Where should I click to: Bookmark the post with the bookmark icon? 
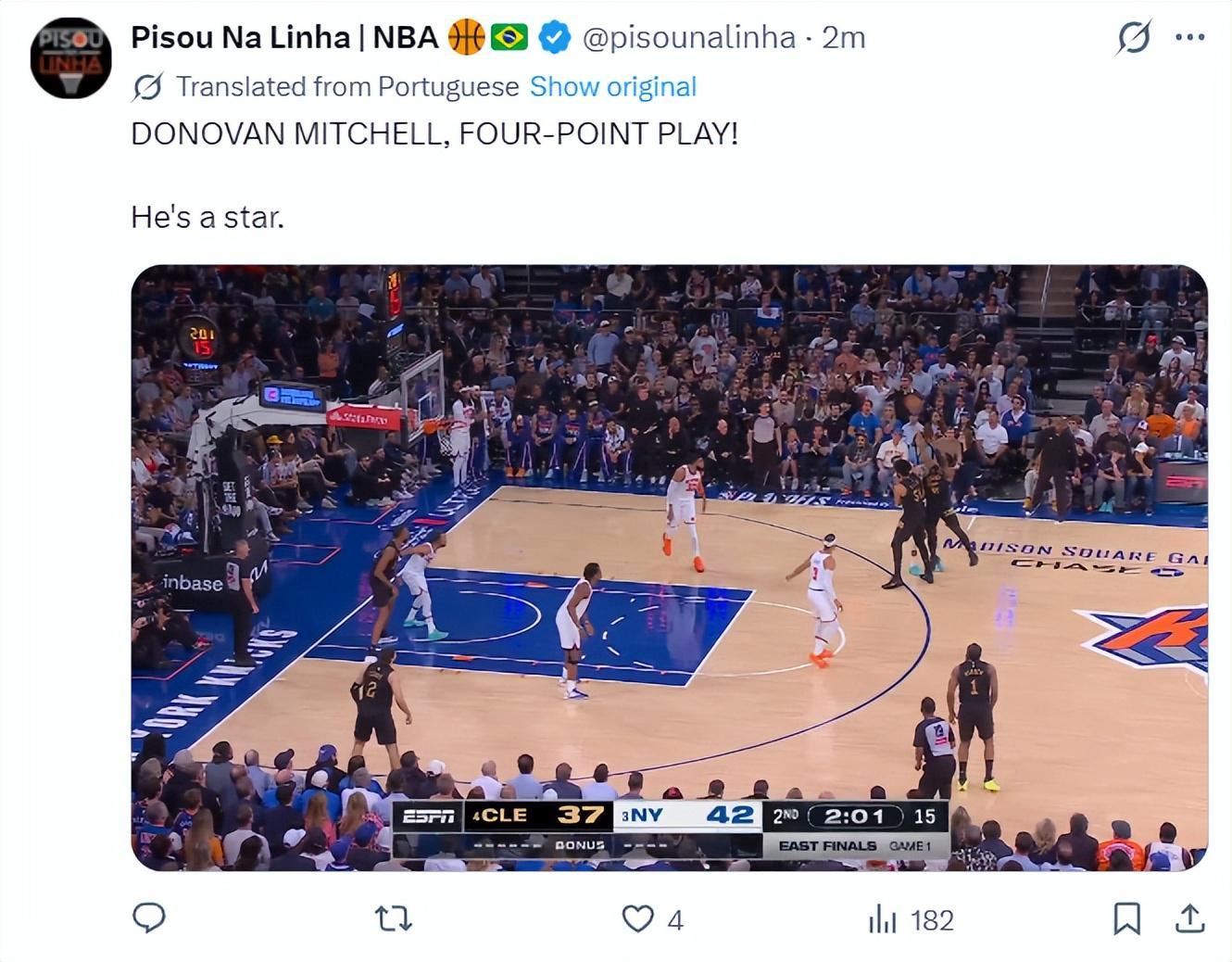(x=1126, y=918)
